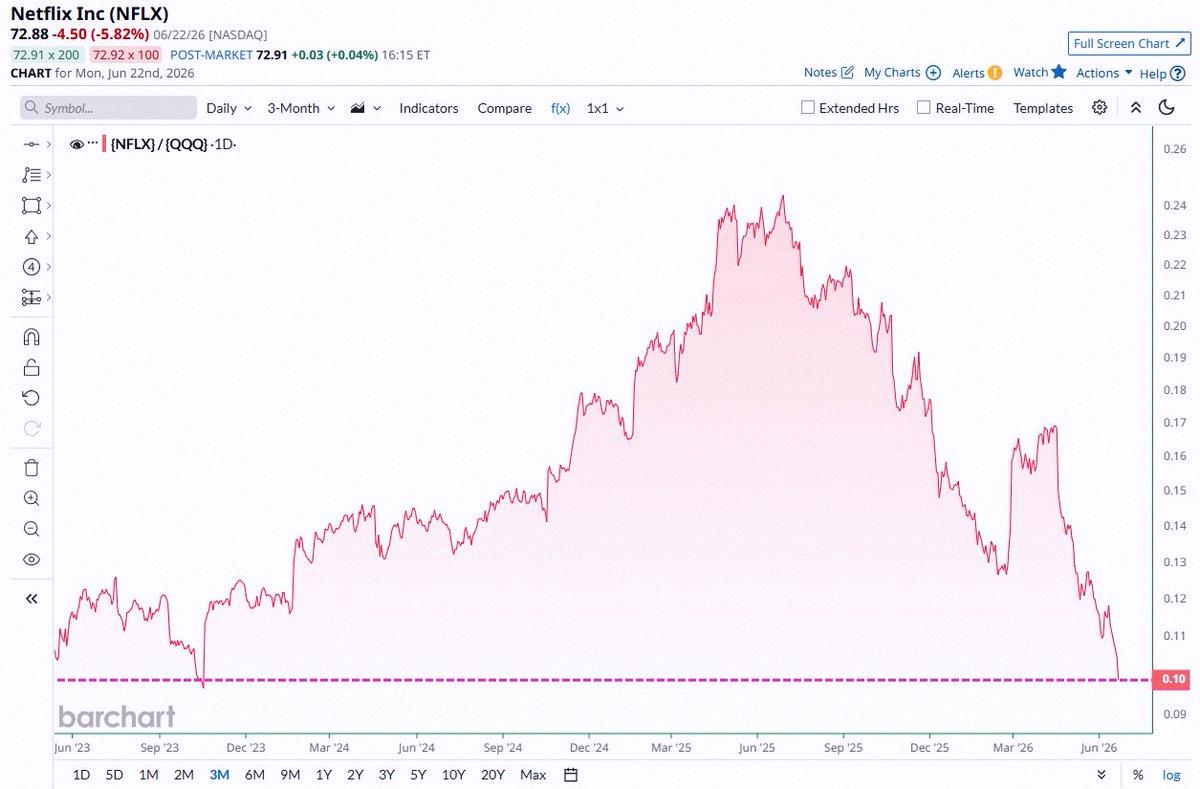Screen dimensions: 1200x789
Task: Click the NFLX series color swatch
Action: coord(104,144)
